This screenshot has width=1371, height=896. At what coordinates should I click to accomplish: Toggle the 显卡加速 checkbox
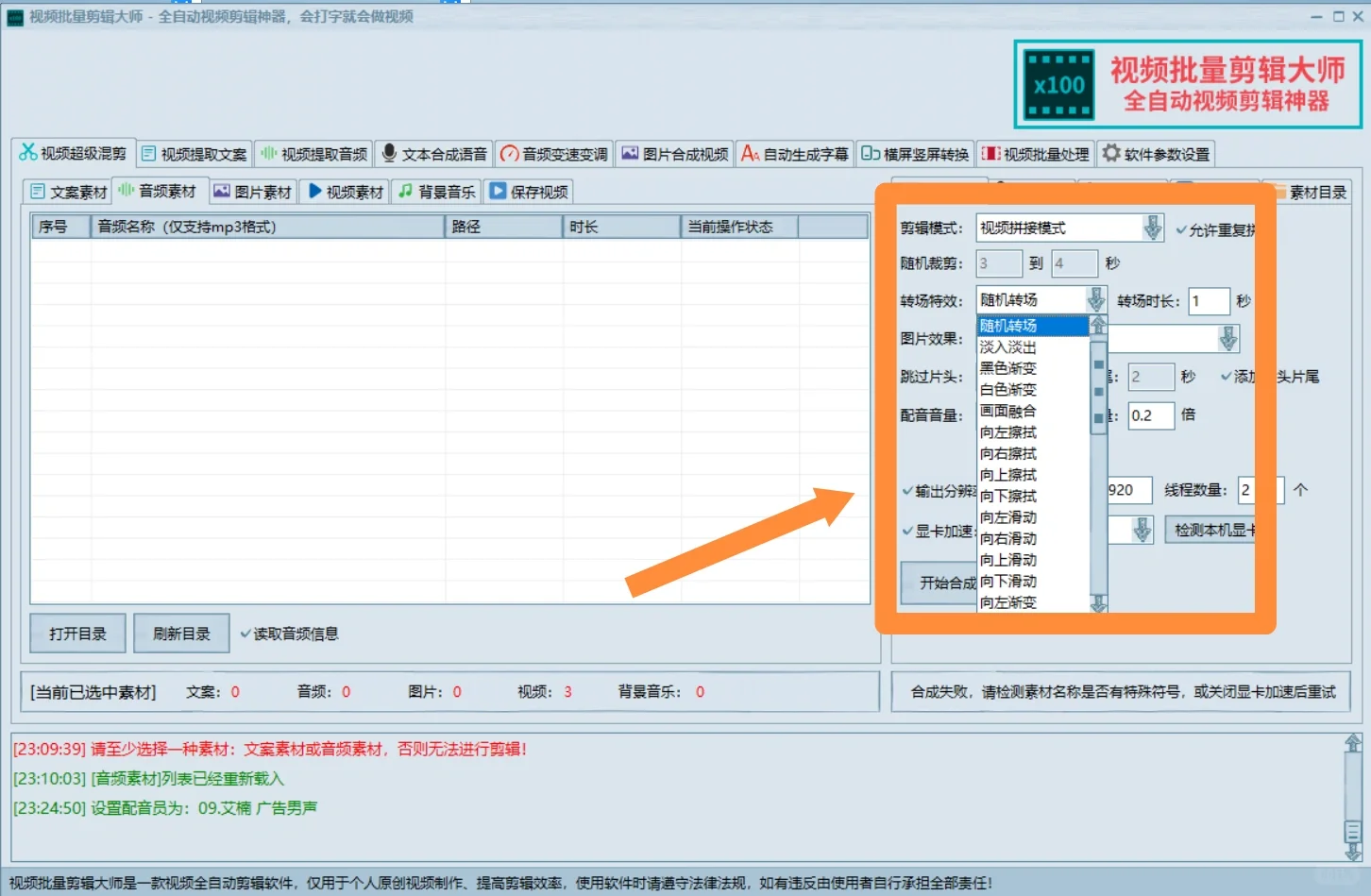(x=907, y=531)
